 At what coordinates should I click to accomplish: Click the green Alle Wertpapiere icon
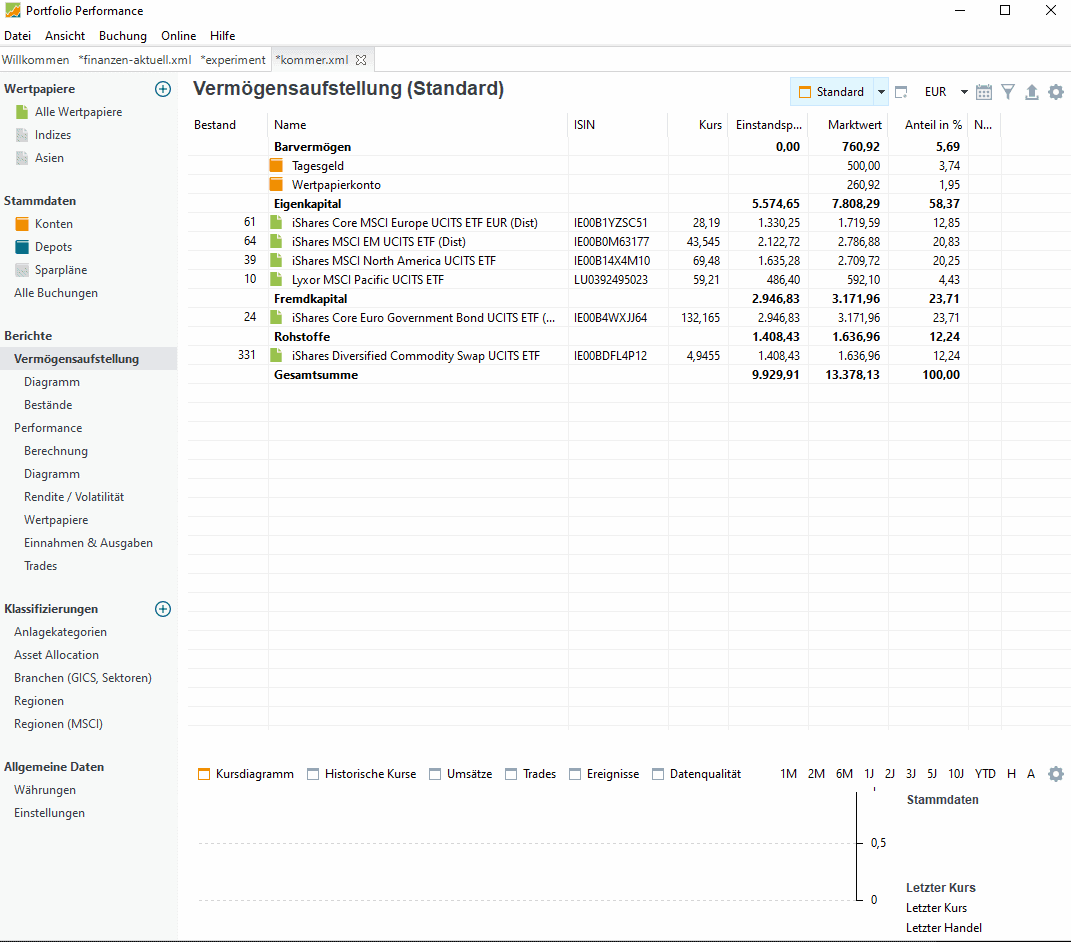[22, 111]
